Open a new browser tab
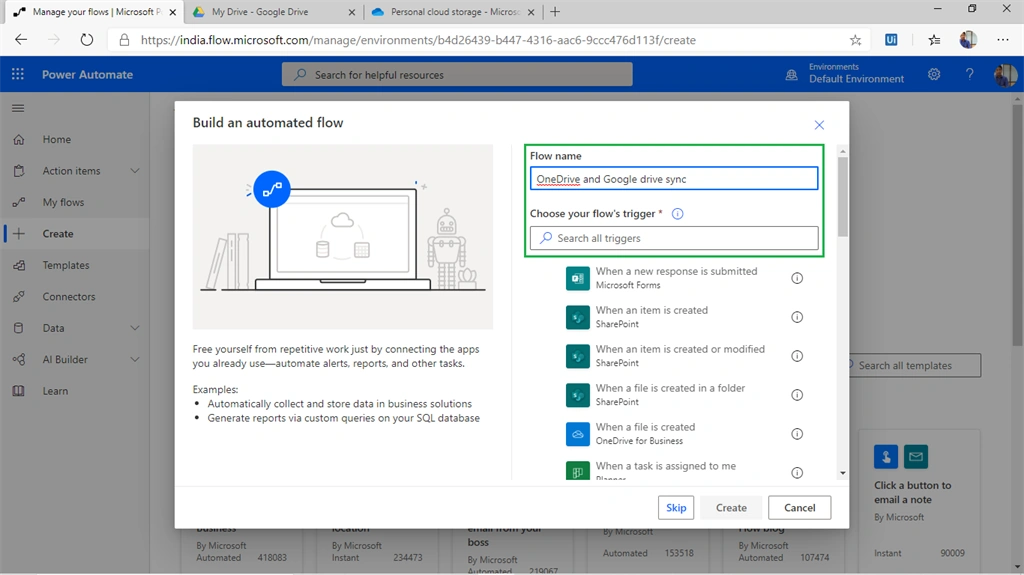 pyautogui.click(x=555, y=12)
